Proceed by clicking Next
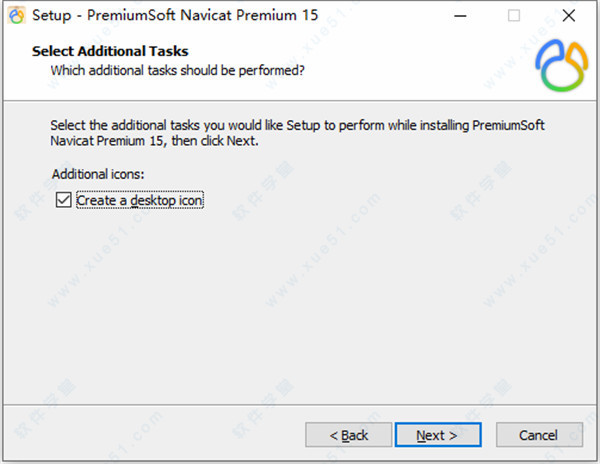Viewport: 600px width, 464px height. [x=437, y=435]
